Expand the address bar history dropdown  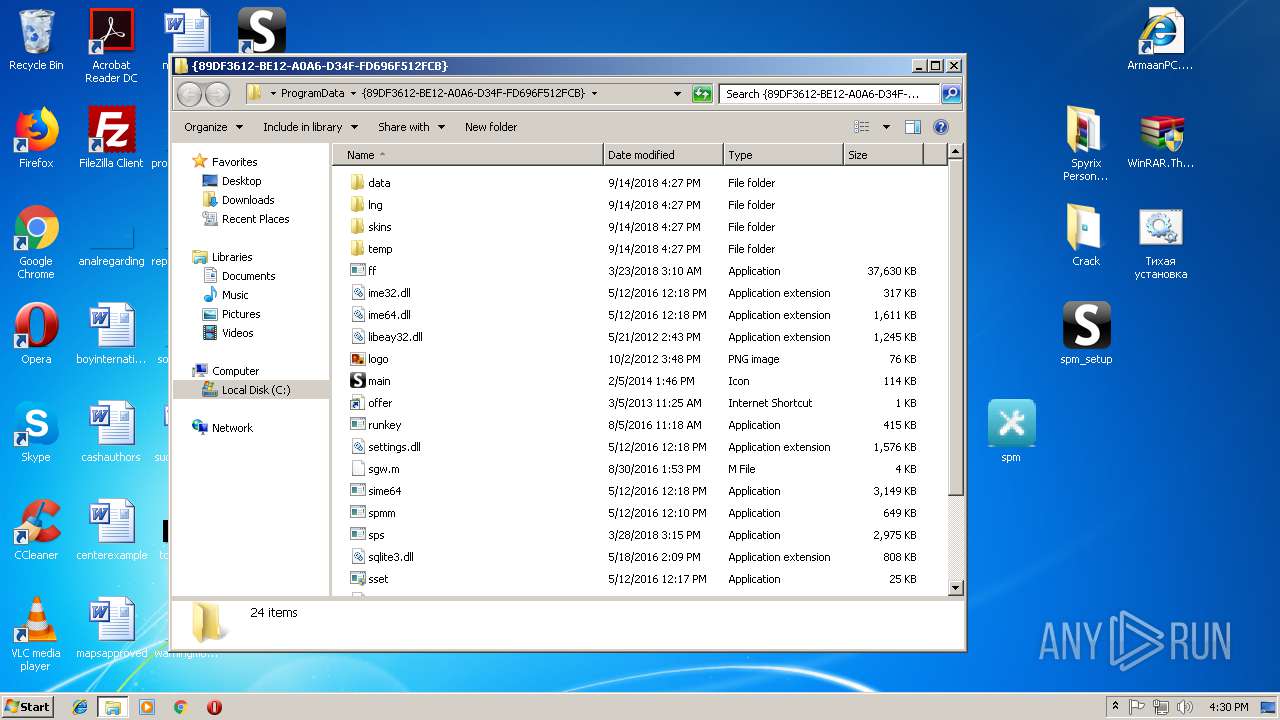coord(677,94)
